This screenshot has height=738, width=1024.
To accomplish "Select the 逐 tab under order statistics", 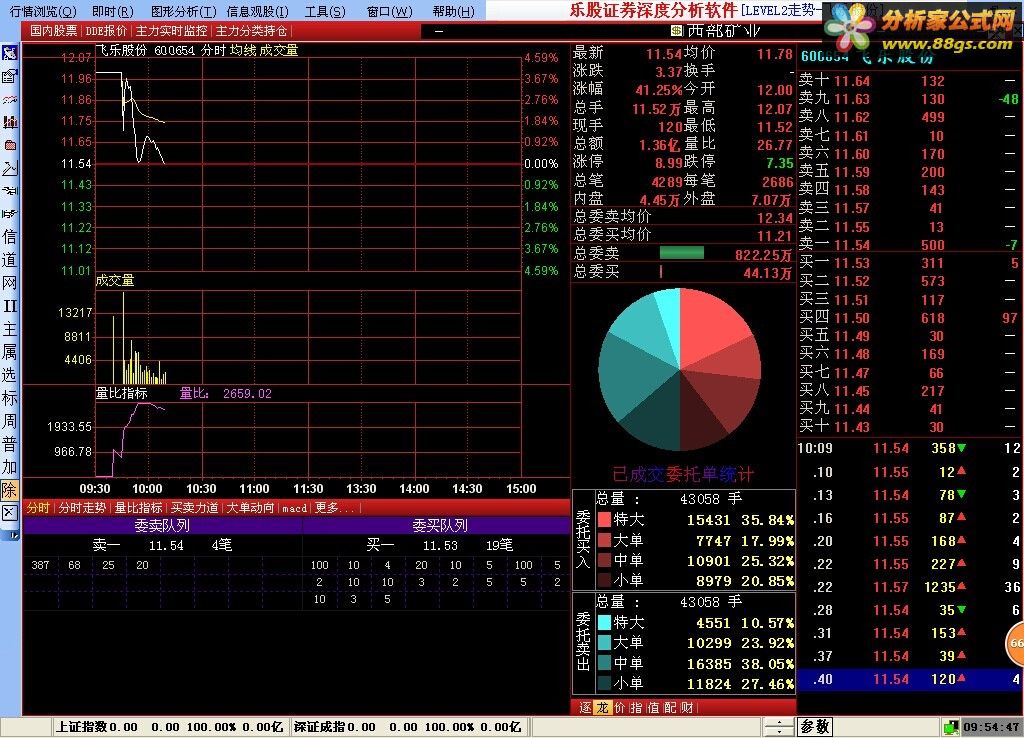I will tap(585, 707).
